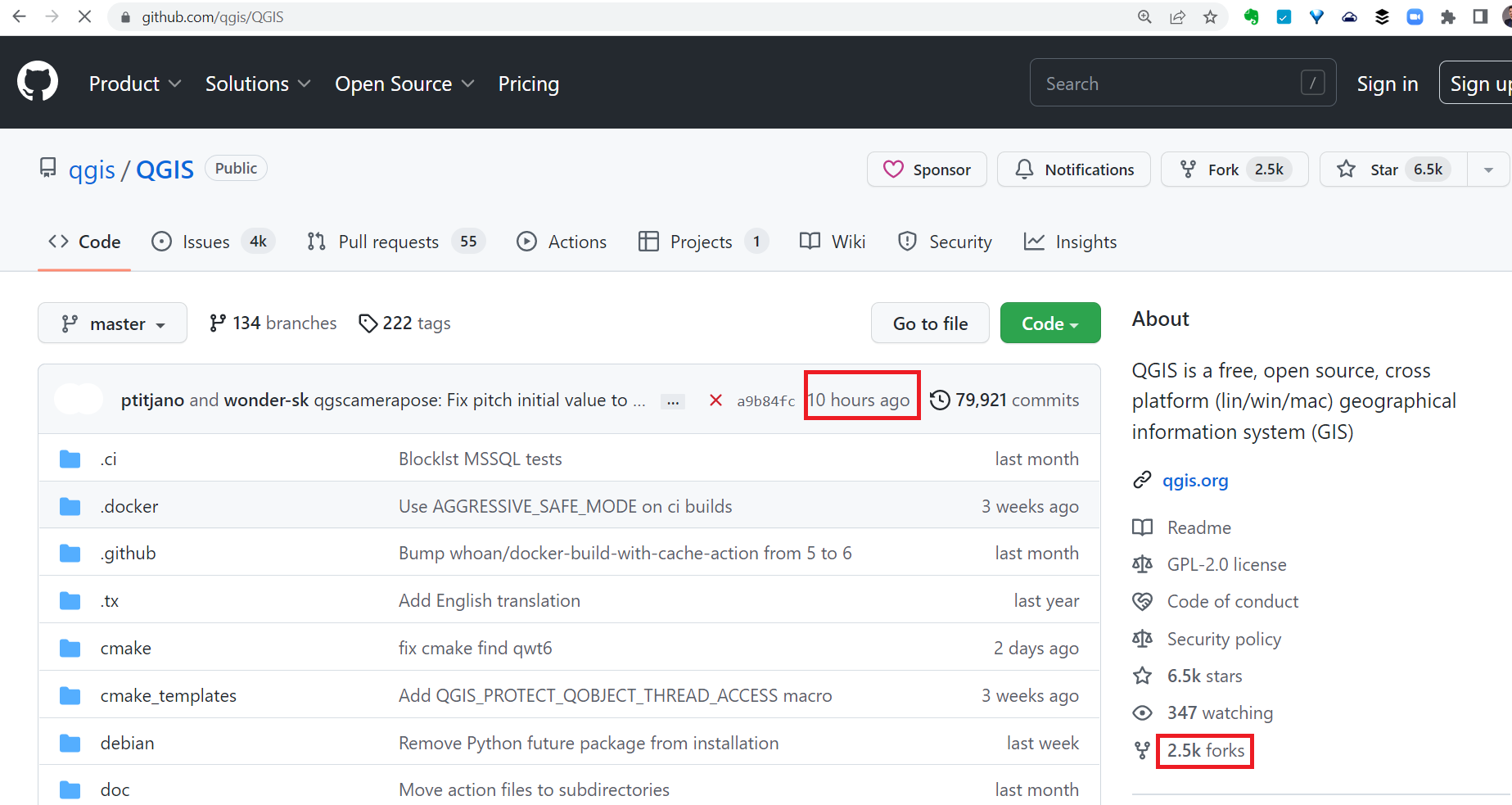Click 6.5k stars link
The height and width of the screenshot is (805, 1512).
pyautogui.click(x=1204, y=676)
